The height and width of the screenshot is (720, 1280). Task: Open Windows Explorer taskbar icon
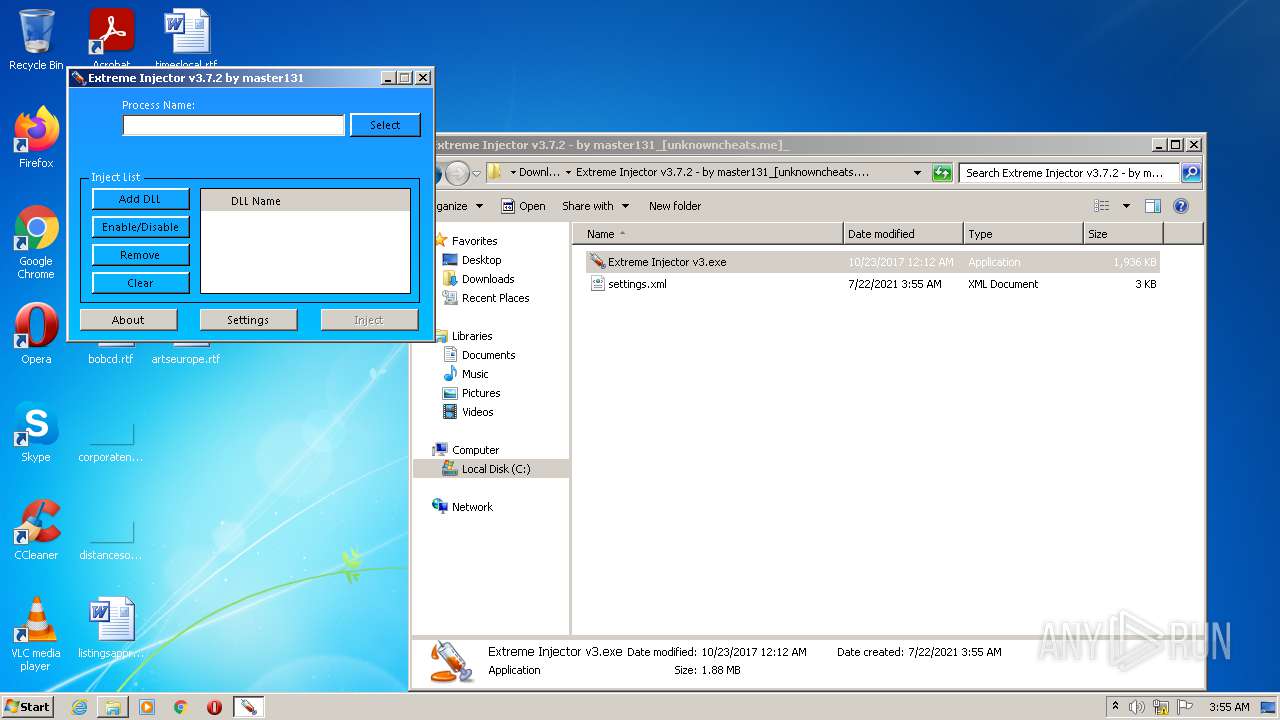[x=113, y=707]
